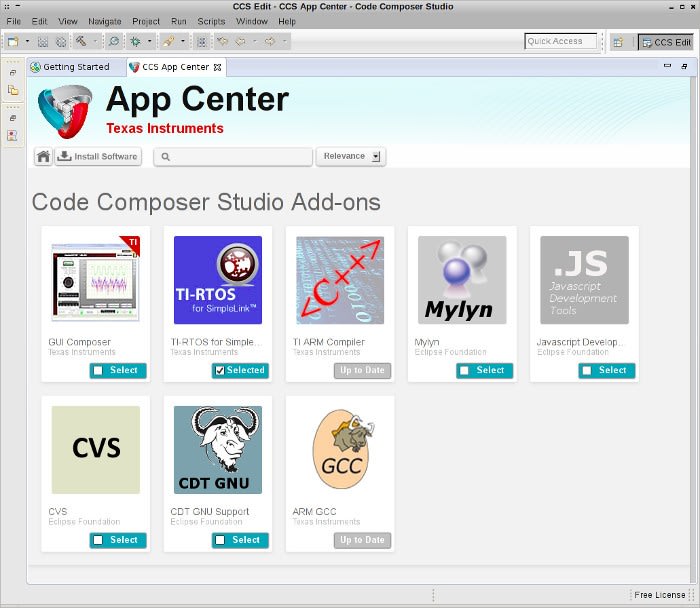Click the Save toolbar icon
Screen dimensions: 700x608
(x=43, y=42)
